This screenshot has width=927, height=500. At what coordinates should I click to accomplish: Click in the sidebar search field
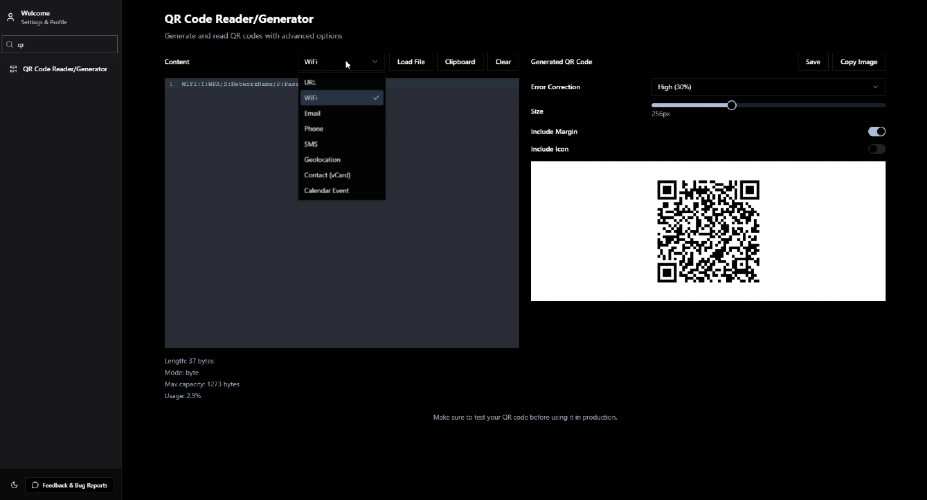[60, 44]
